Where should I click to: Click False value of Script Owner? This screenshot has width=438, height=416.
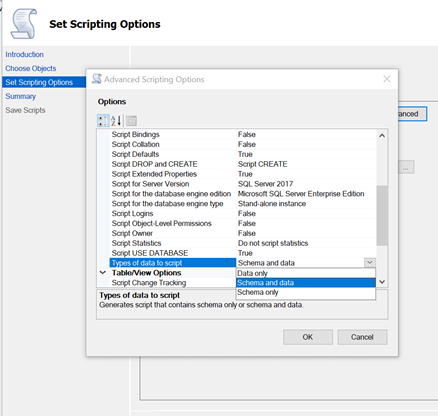point(247,233)
